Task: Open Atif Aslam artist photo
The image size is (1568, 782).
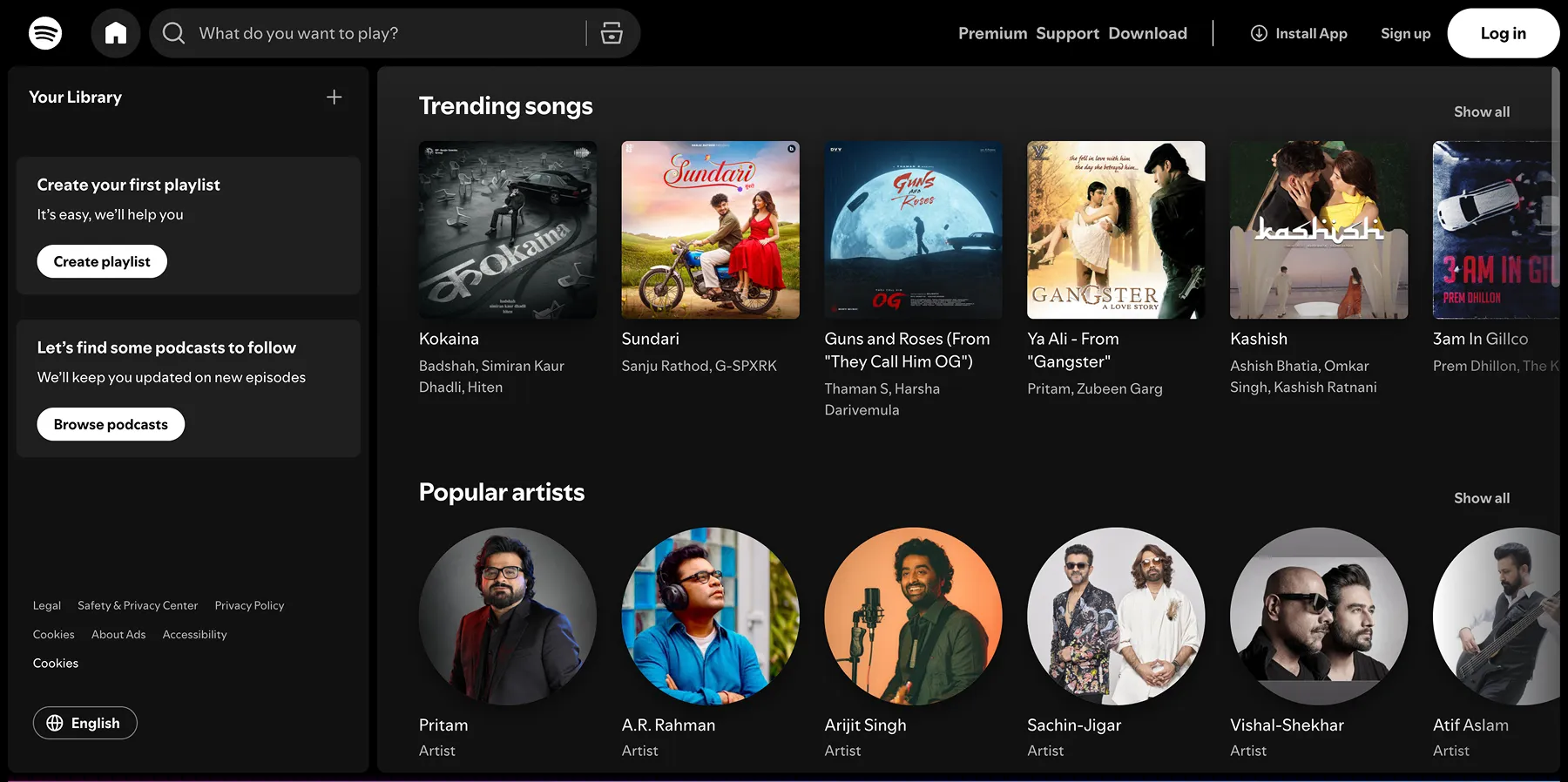Action: click(1496, 617)
